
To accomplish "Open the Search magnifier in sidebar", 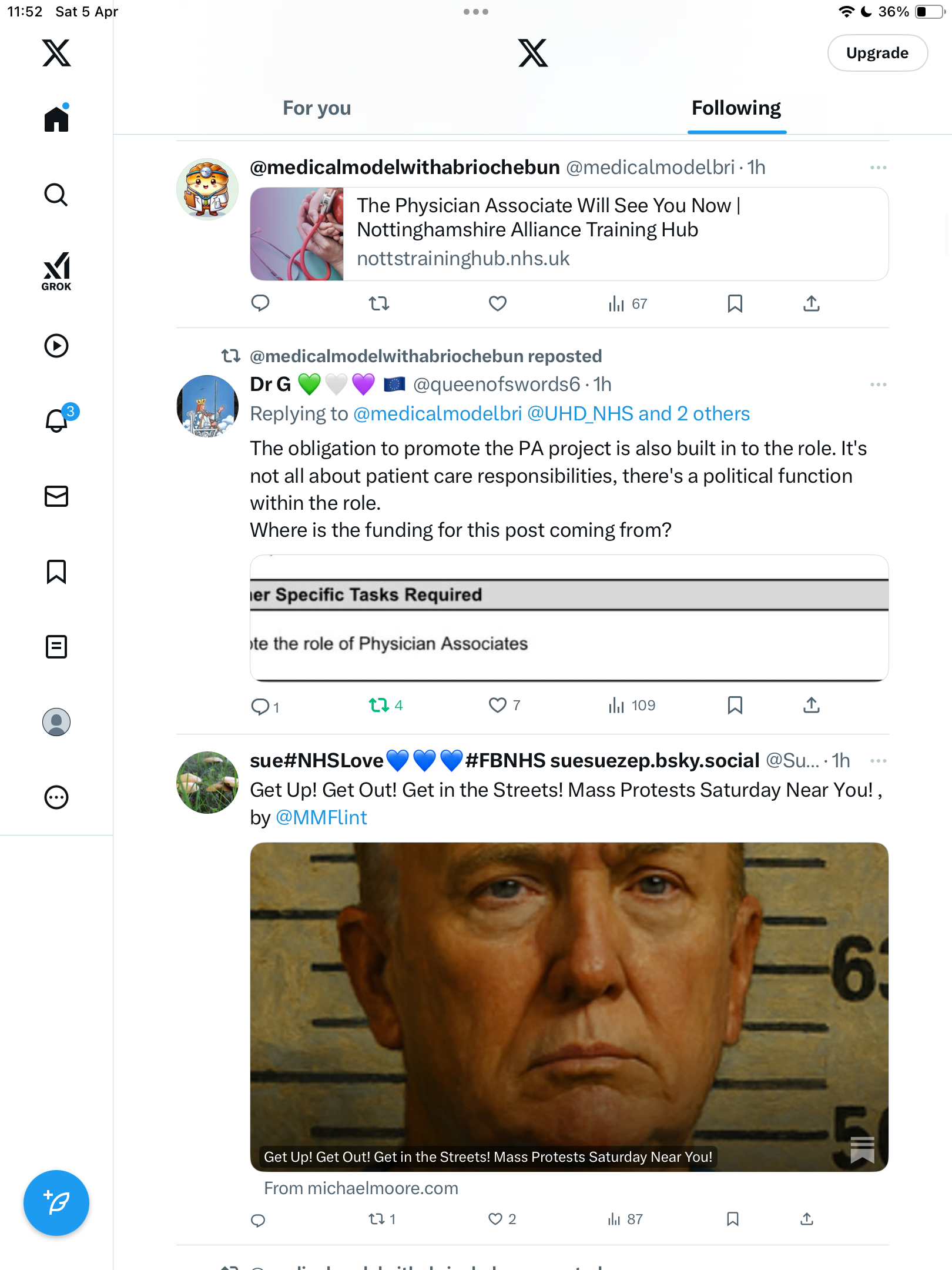I will tap(56, 195).
